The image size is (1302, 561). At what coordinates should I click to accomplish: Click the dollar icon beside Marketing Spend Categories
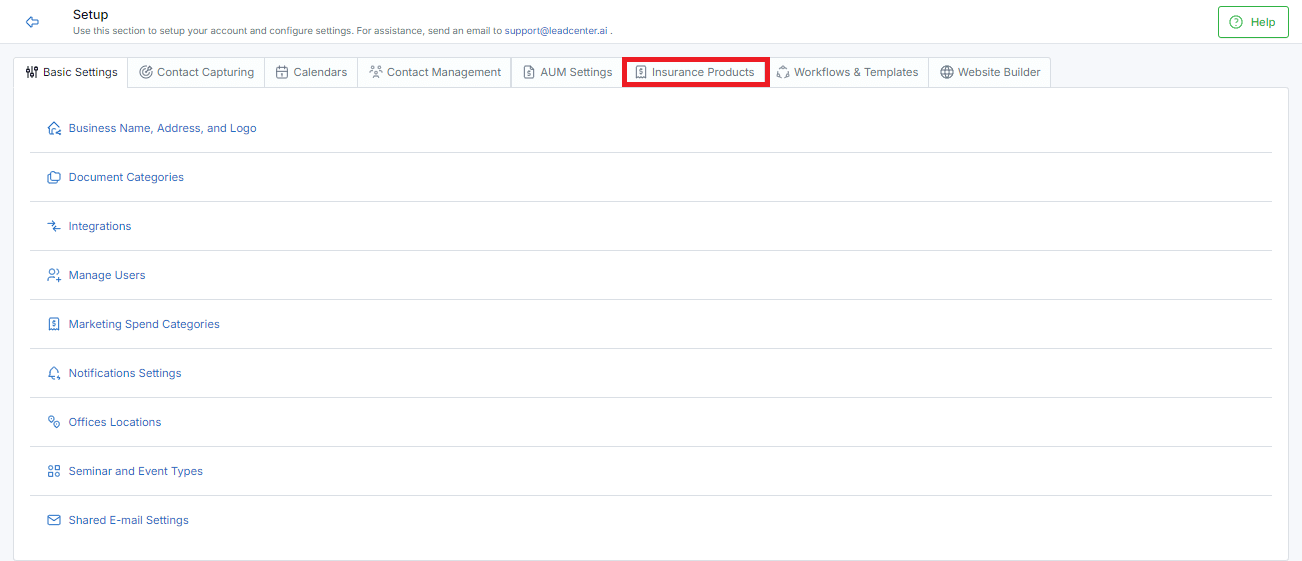[54, 324]
